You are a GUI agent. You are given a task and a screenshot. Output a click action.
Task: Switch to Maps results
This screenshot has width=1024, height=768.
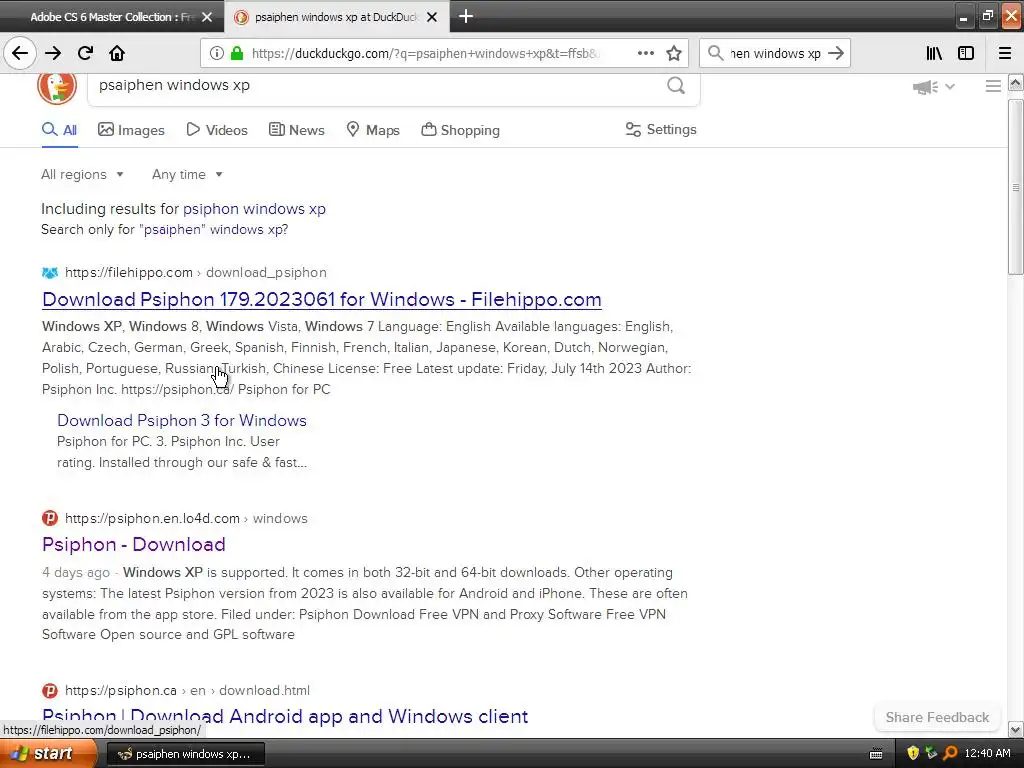tap(373, 130)
